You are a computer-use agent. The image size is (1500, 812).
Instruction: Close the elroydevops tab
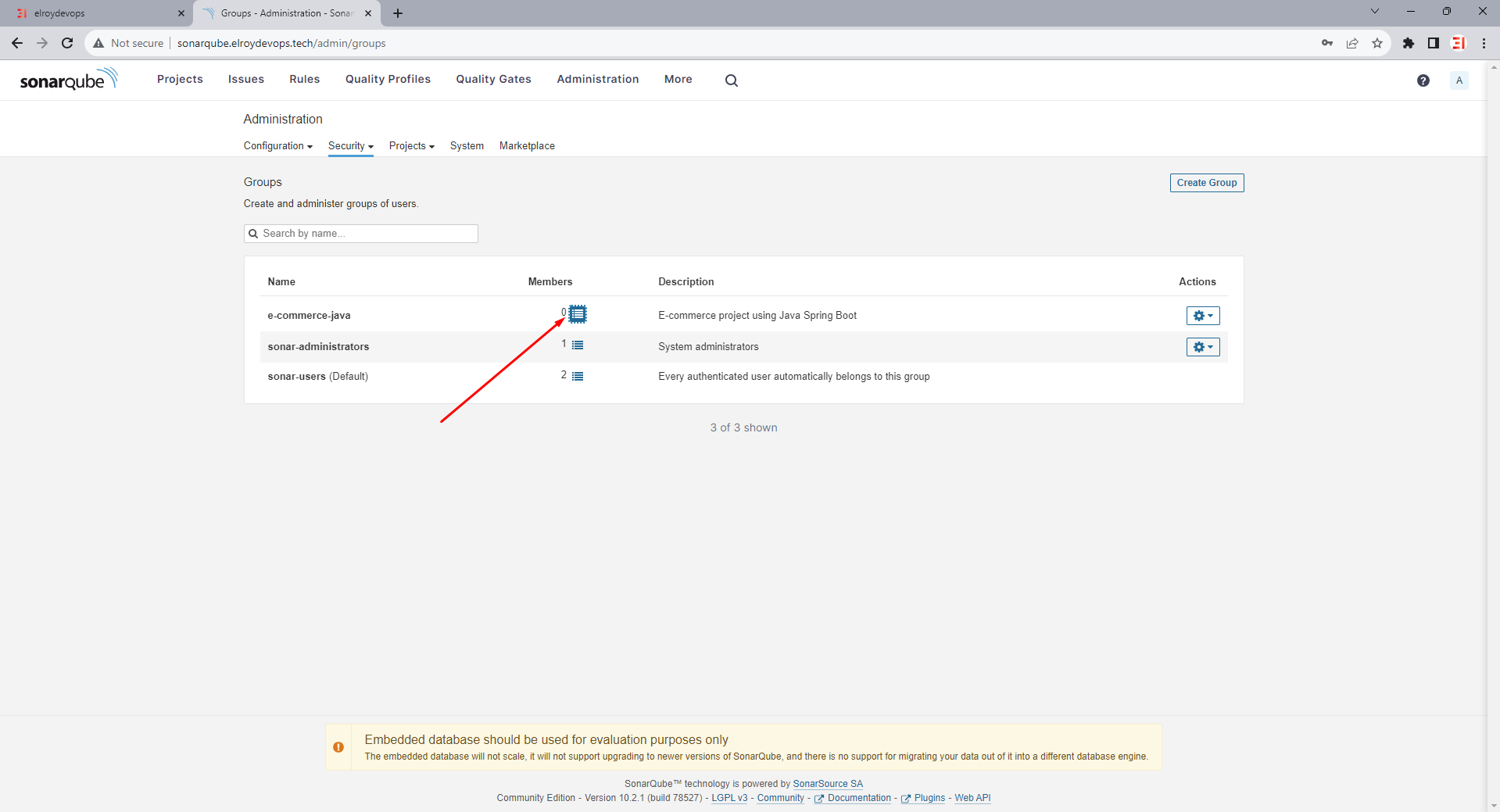(x=181, y=13)
